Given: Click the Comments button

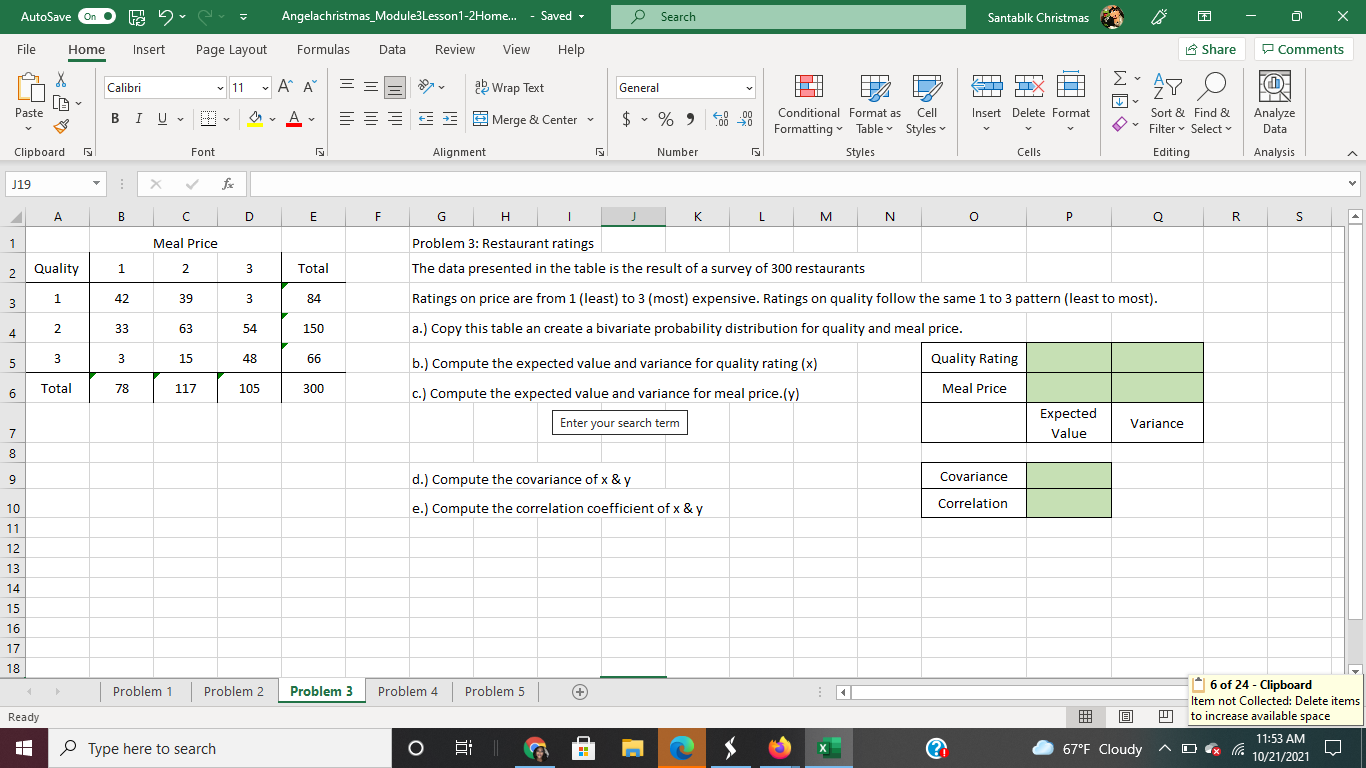Looking at the screenshot, I should pyautogui.click(x=1303, y=49).
